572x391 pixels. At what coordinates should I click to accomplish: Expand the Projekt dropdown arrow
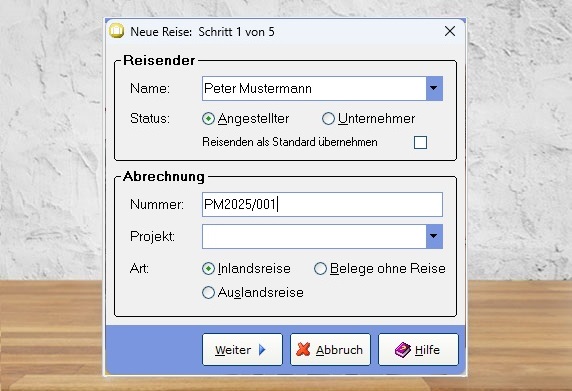coord(434,236)
